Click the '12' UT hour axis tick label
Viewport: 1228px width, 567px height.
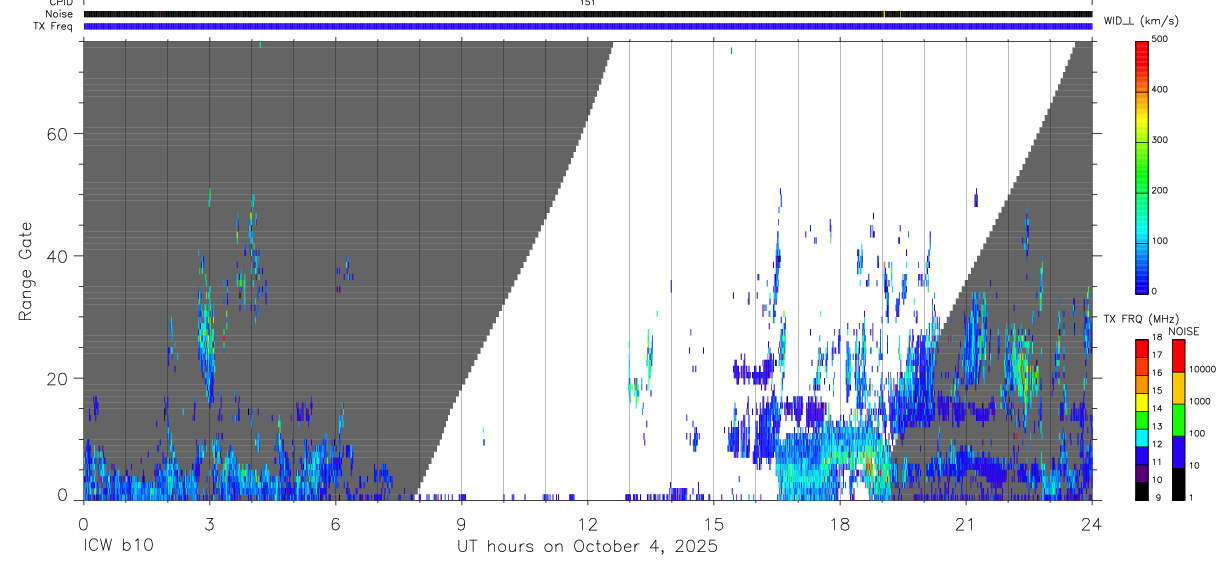click(587, 523)
